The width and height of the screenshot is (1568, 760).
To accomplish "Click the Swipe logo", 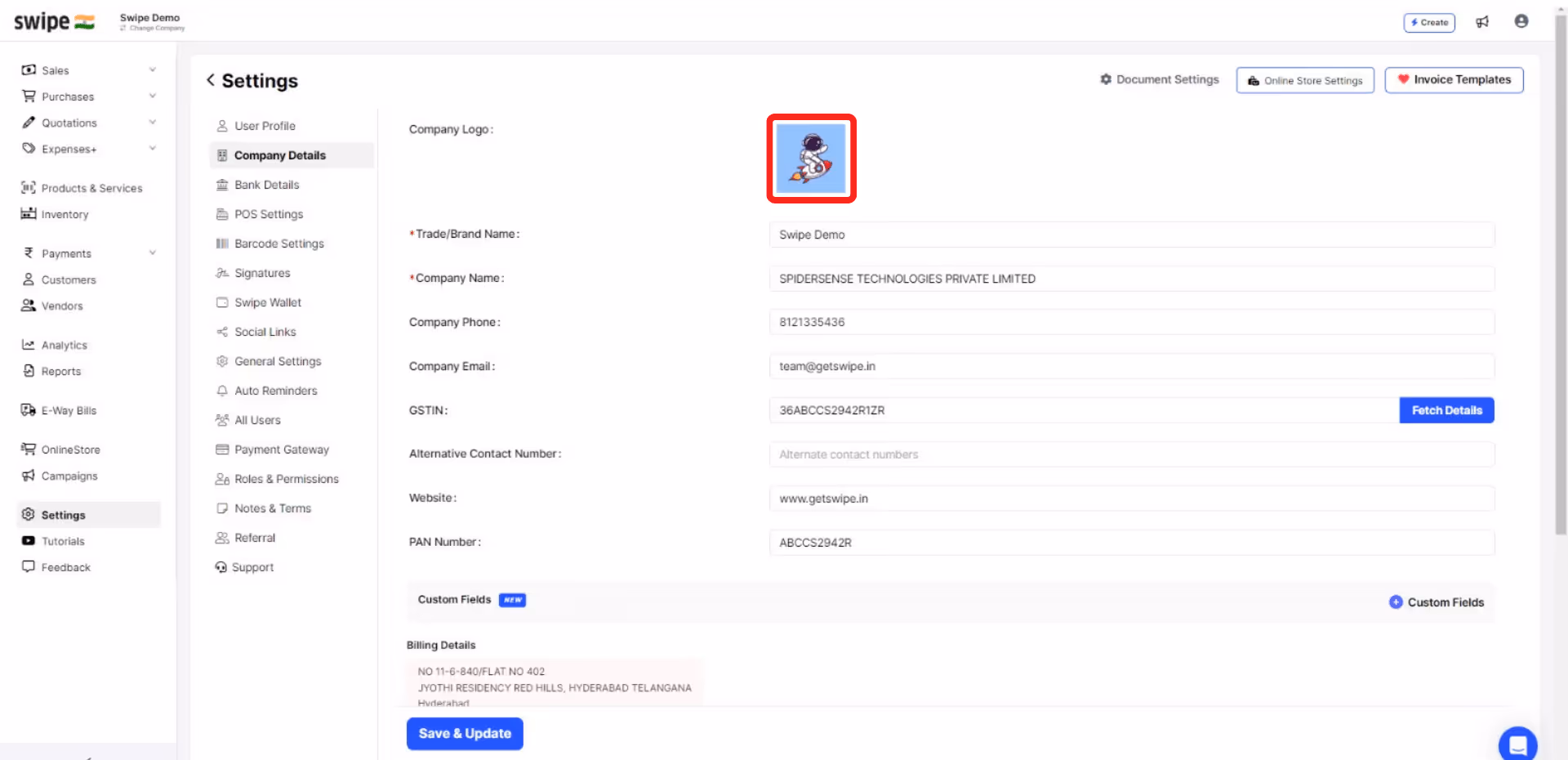I will (x=54, y=22).
